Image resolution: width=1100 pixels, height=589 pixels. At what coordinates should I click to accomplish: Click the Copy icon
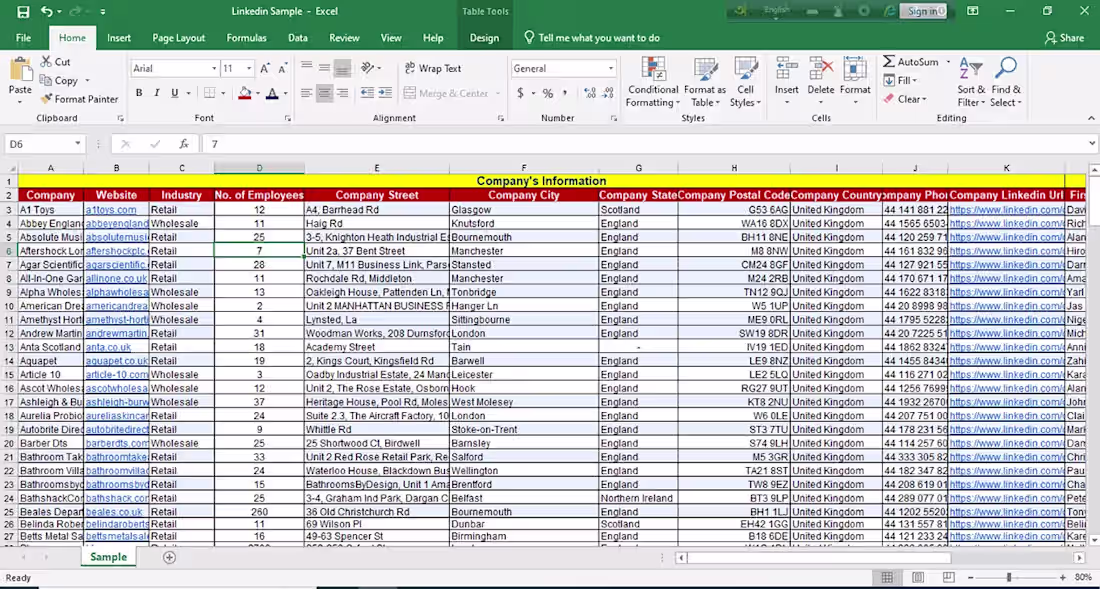click(59, 81)
